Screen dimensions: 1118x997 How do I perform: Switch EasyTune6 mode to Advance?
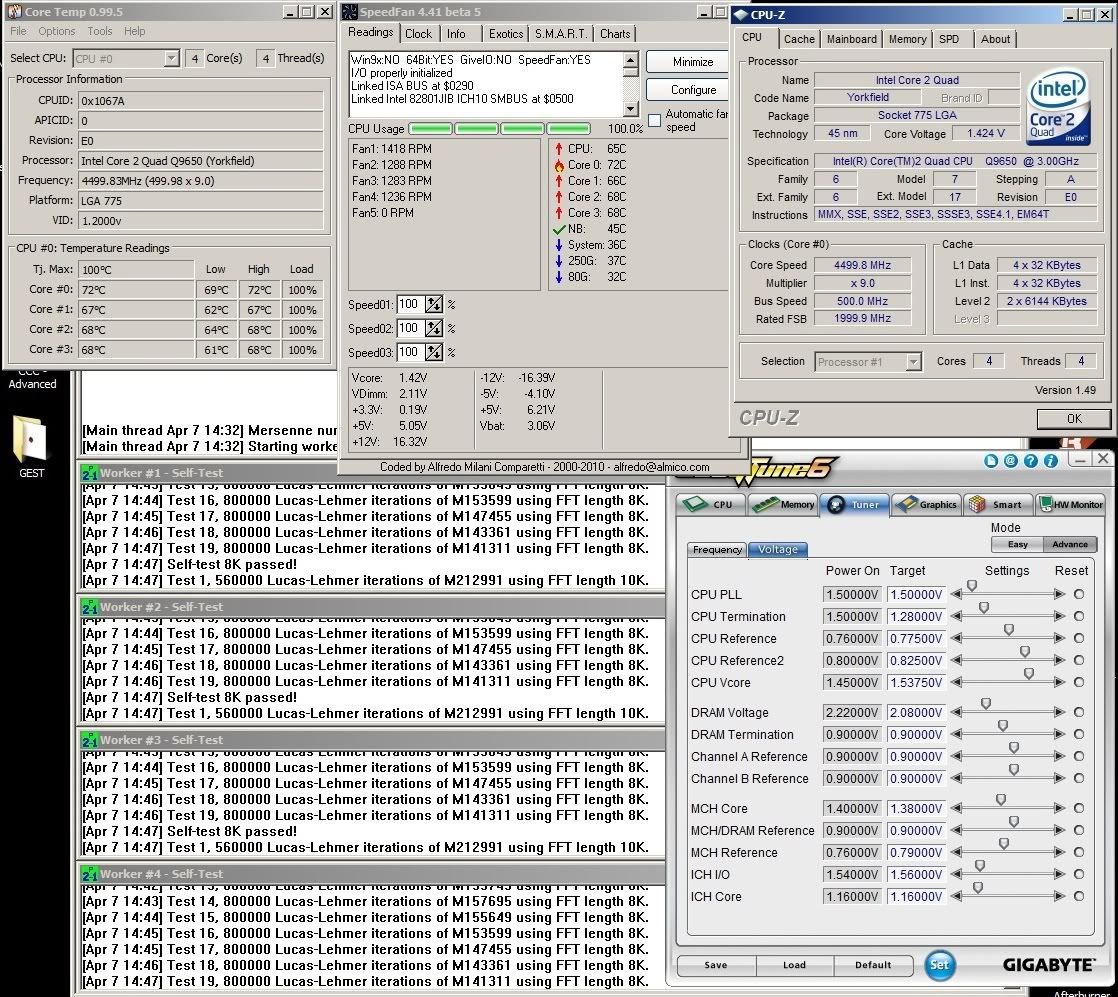coord(1070,544)
